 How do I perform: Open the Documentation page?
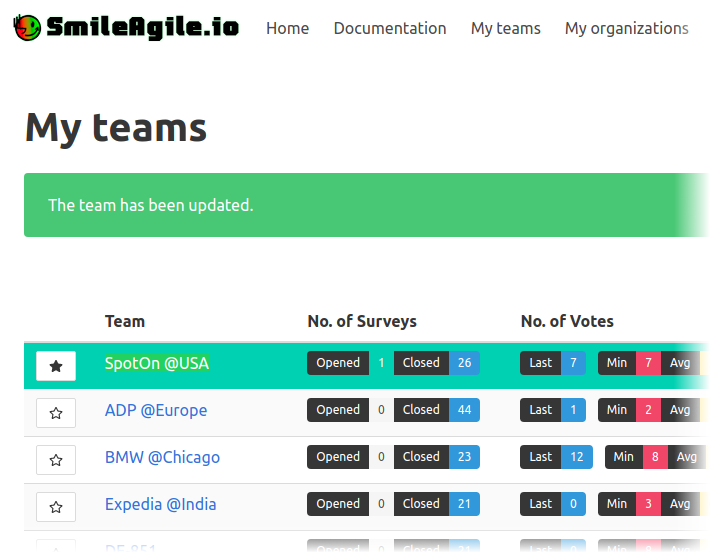pos(390,28)
